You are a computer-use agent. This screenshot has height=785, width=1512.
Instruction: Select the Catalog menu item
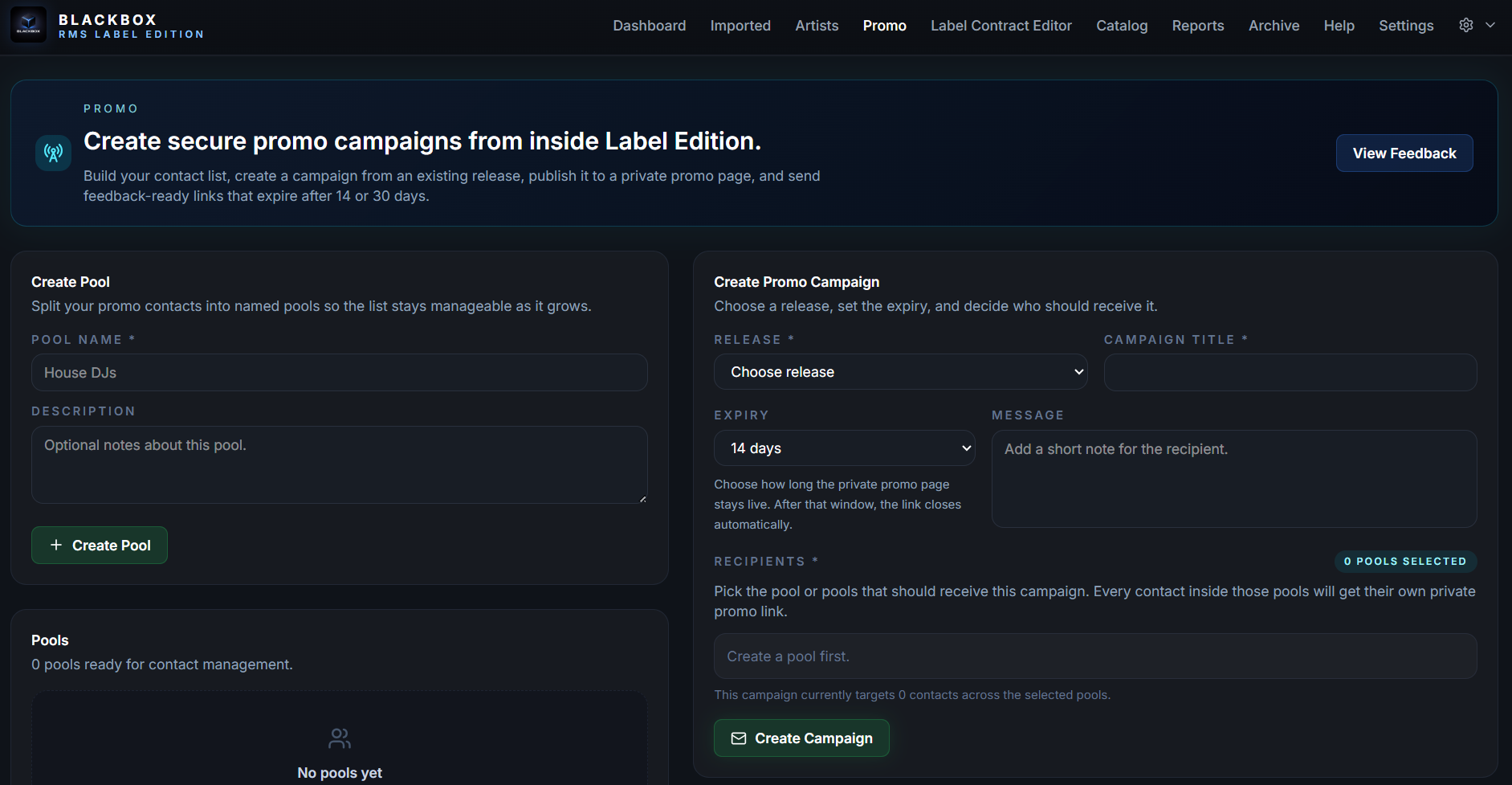[1121, 25]
